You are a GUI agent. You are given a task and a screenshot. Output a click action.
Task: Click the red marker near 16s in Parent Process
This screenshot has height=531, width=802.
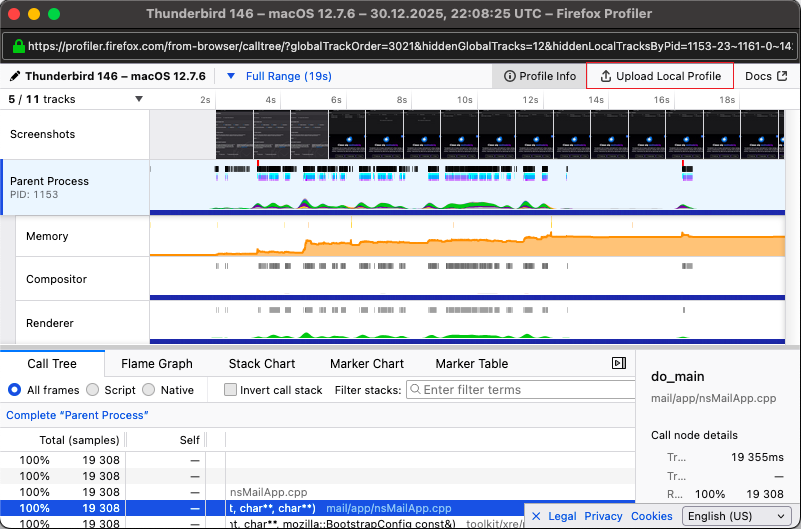click(683, 163)
